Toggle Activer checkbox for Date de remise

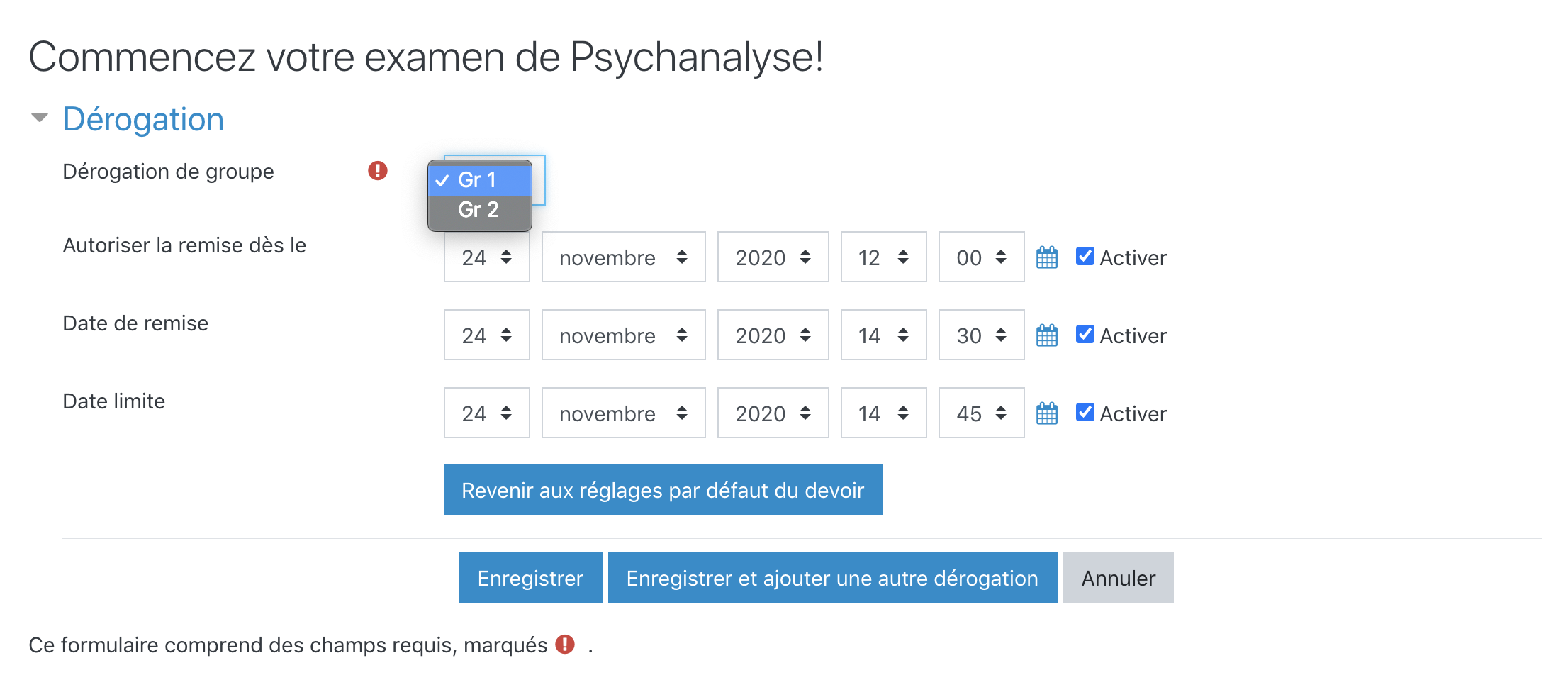coord(1085,334)
